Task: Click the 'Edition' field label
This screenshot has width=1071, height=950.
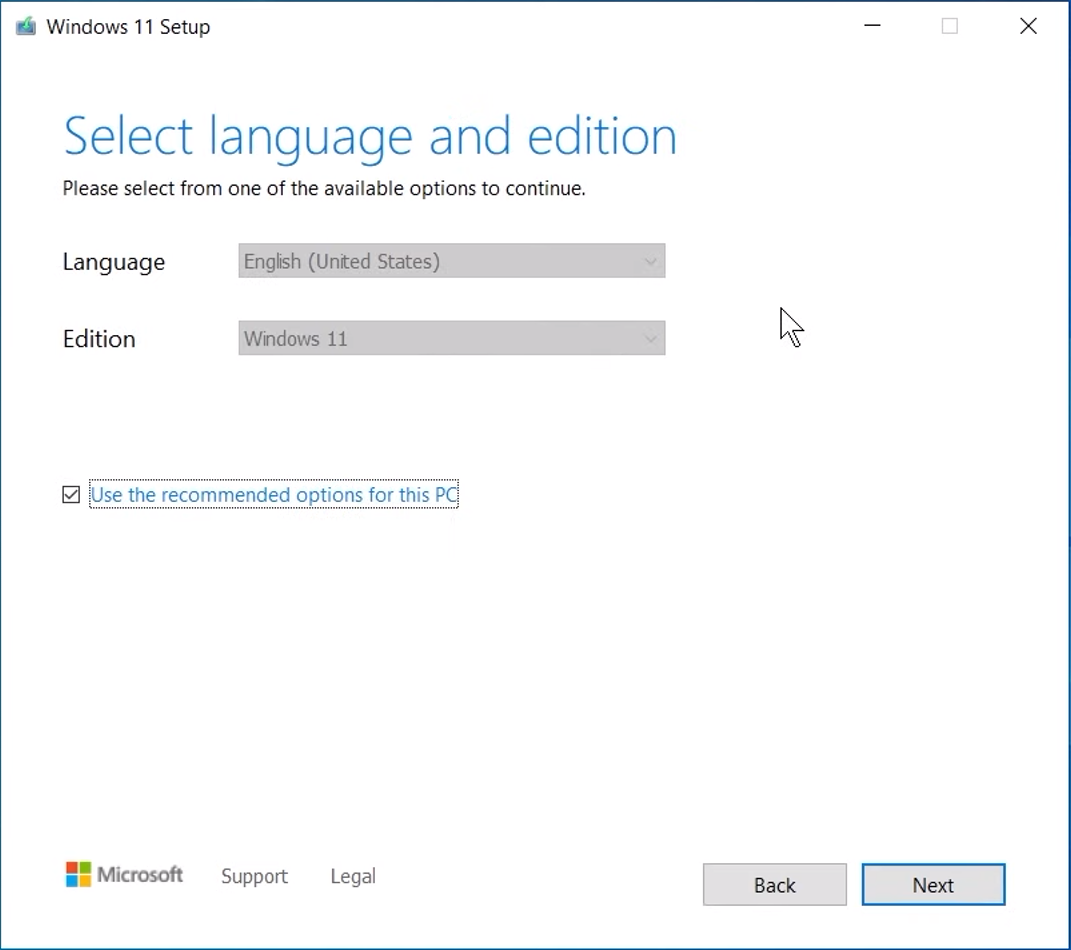Action: coord(99,339)
